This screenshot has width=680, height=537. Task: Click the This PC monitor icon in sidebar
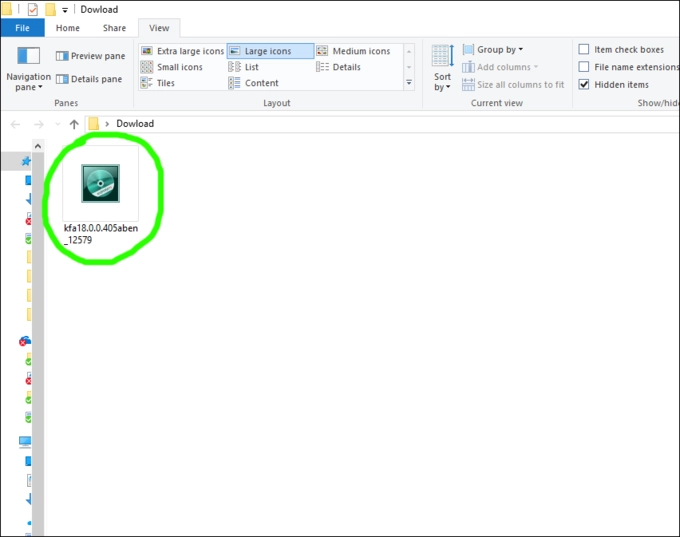[x=25, y=442]
